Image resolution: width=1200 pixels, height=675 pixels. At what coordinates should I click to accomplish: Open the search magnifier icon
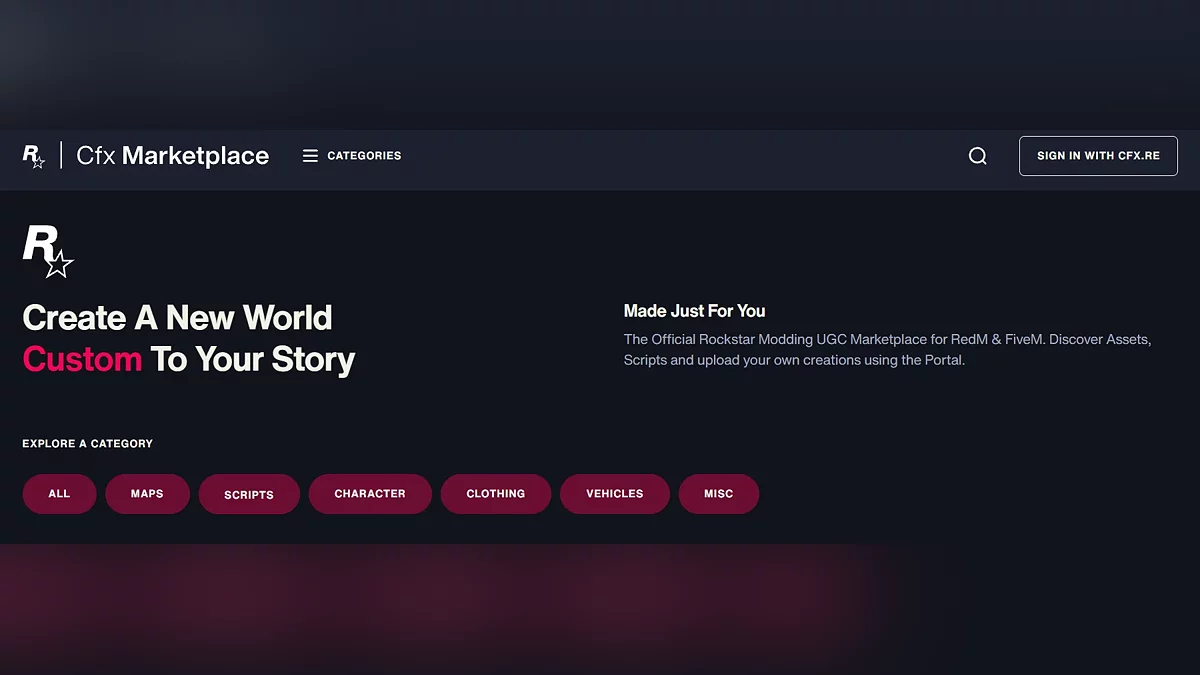978,156
